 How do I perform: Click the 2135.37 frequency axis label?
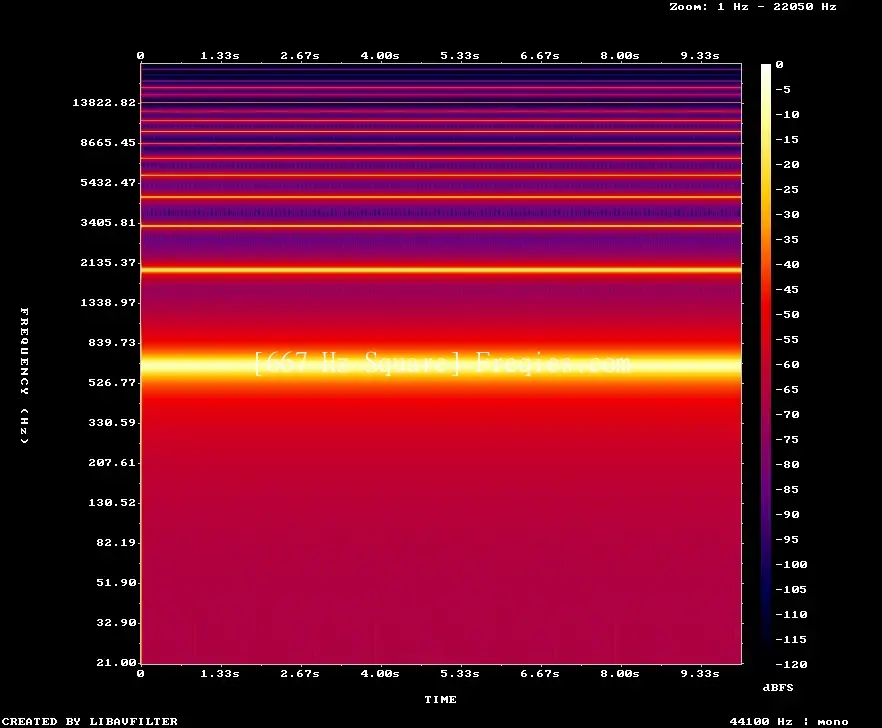(108, 262)
